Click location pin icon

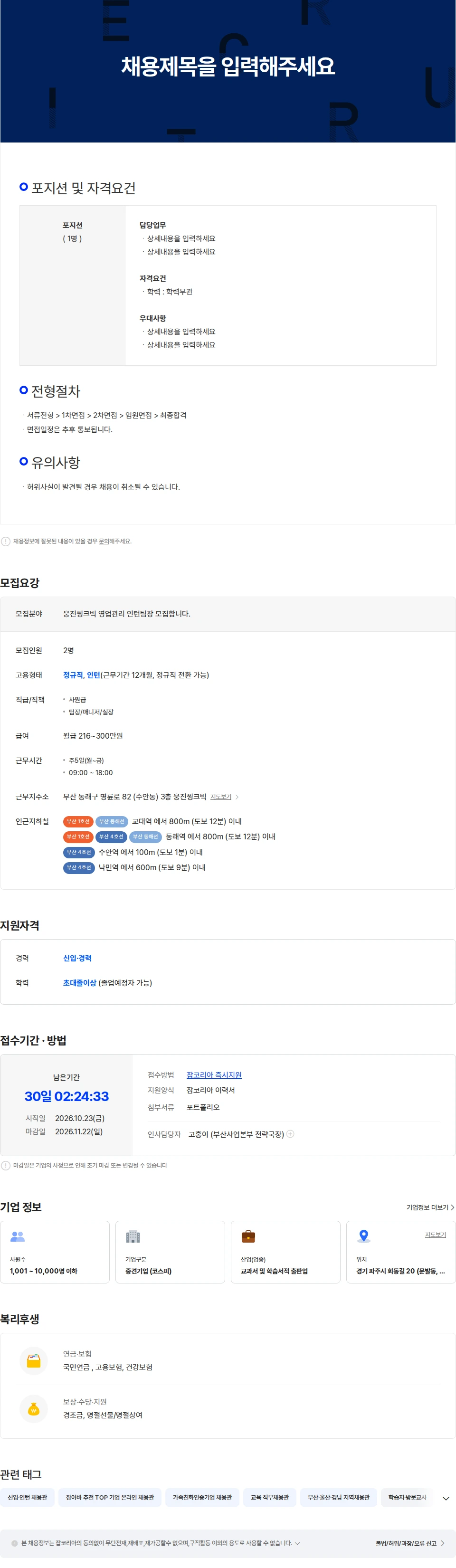click(x=363, y=1235)
